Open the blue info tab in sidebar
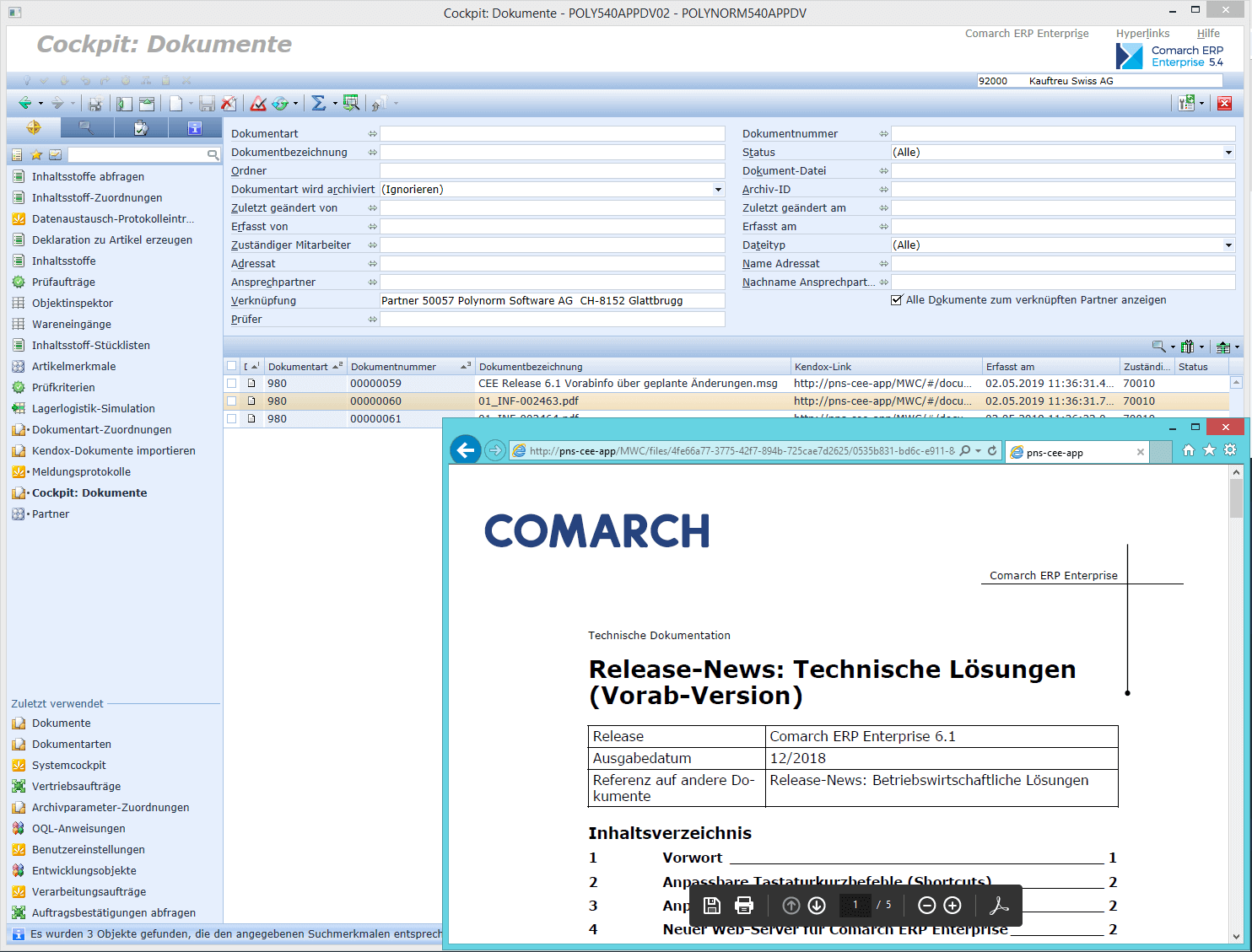This screenshot has height=952, width=1252. [x=194, y=127]
